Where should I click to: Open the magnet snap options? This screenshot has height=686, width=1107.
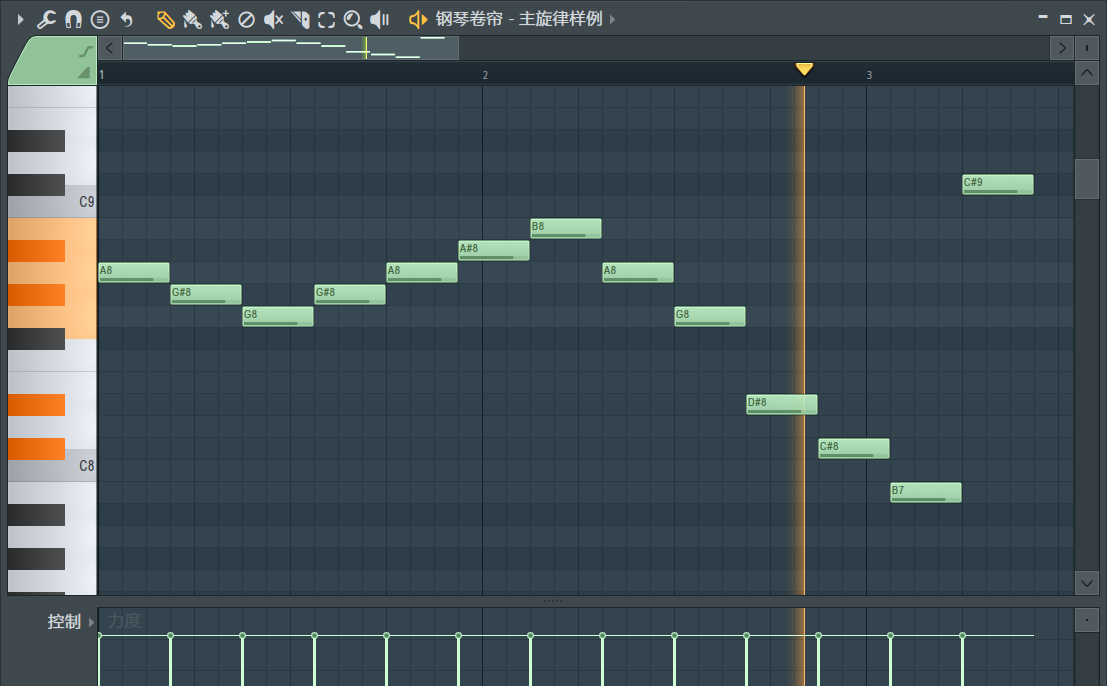(x=73, y=20)
